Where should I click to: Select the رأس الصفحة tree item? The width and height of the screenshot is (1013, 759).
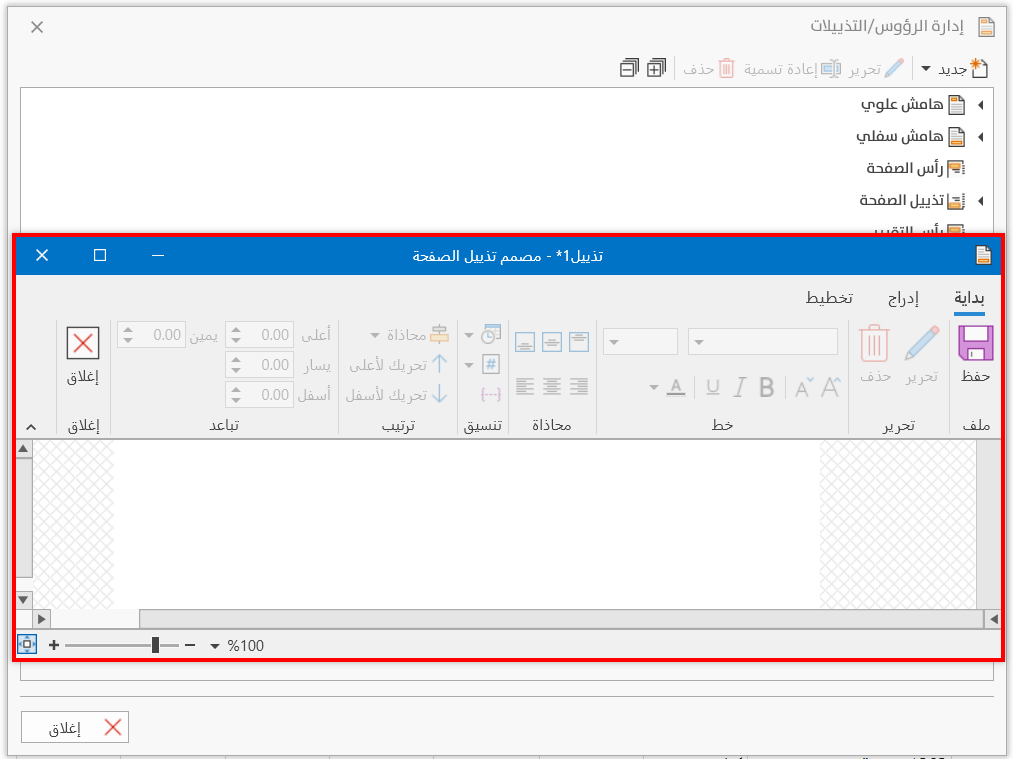point(915,169)
